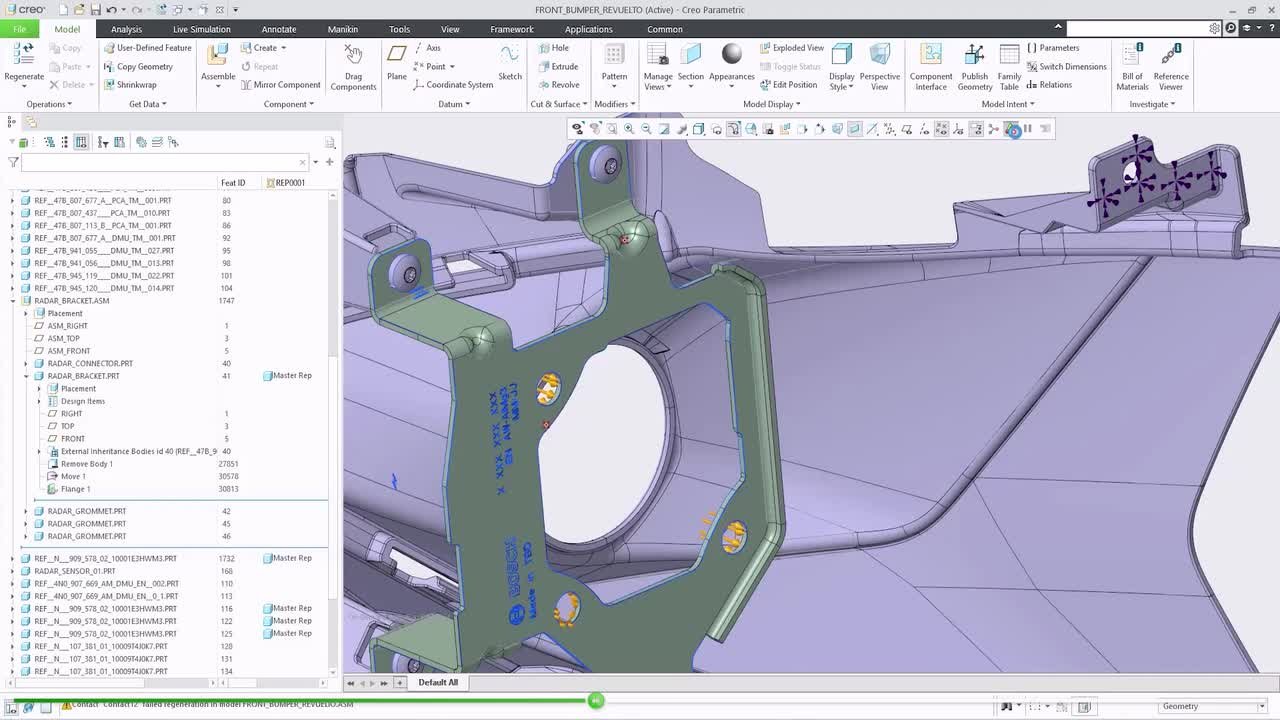Screen dimensions: 1280x720
Task: Click the Pattern tool icon
Action: point(614,56)
